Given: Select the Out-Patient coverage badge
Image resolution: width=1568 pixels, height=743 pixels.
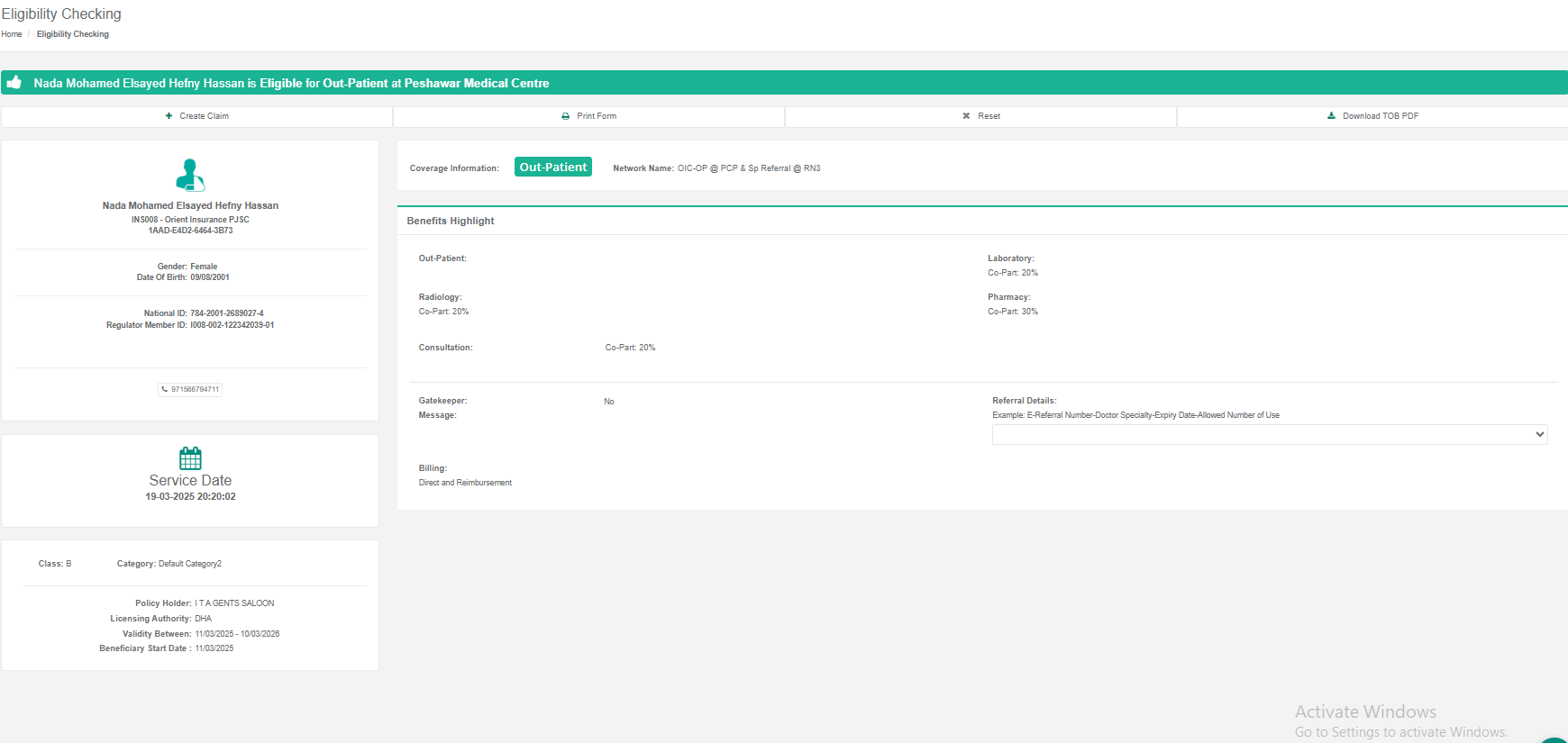Looking at the screenshot, I should coord(552,168).
